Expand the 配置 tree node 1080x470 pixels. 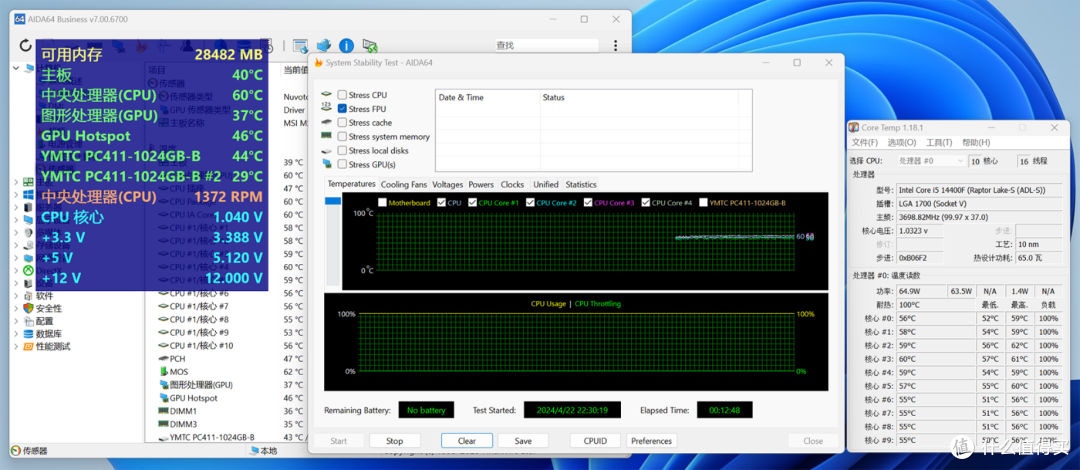click(x=16, y=321)
